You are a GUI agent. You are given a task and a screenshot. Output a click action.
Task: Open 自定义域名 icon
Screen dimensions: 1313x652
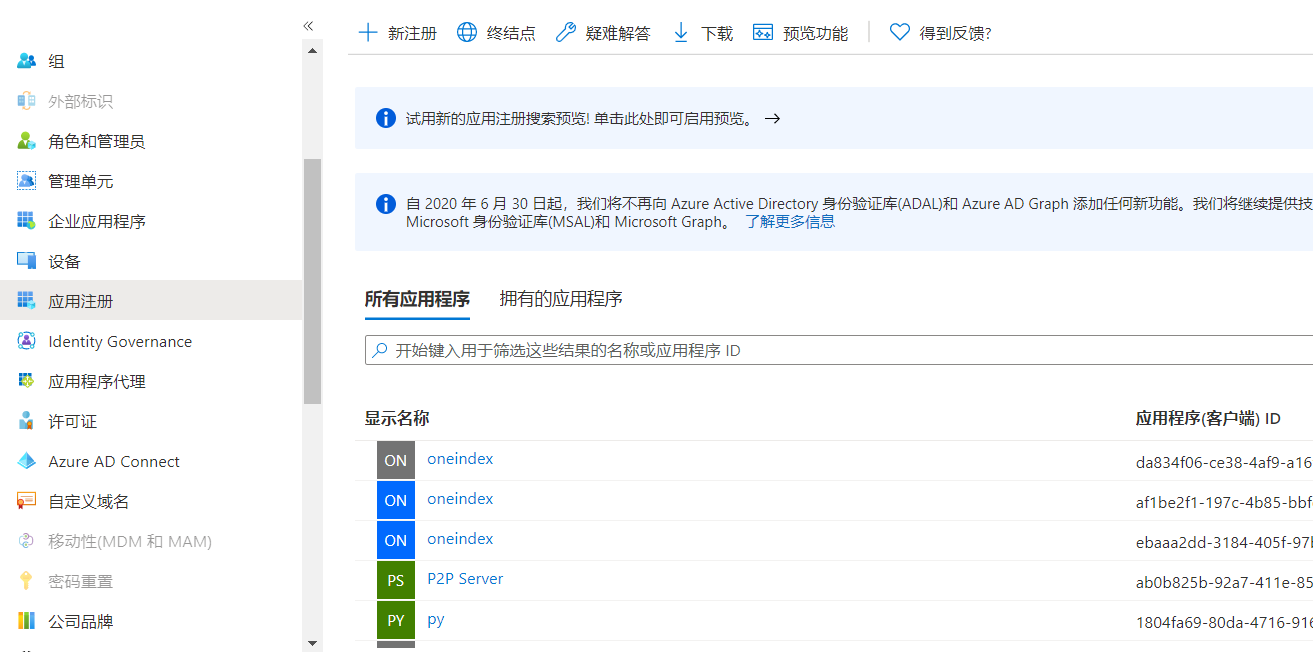[x=27, y=501]
